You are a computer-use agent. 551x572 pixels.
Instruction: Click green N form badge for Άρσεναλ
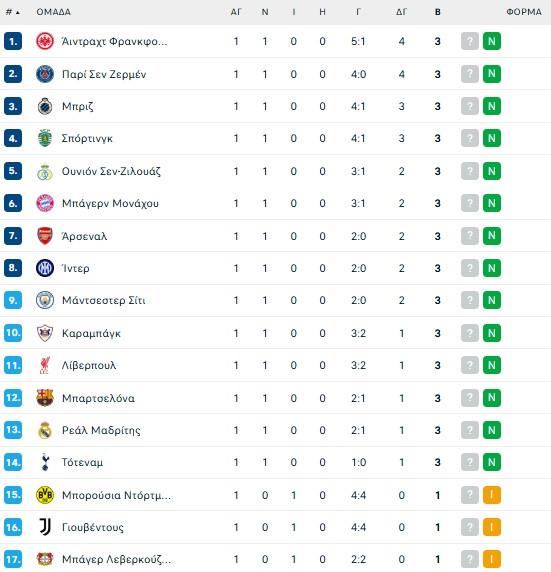tap(492, 236)
